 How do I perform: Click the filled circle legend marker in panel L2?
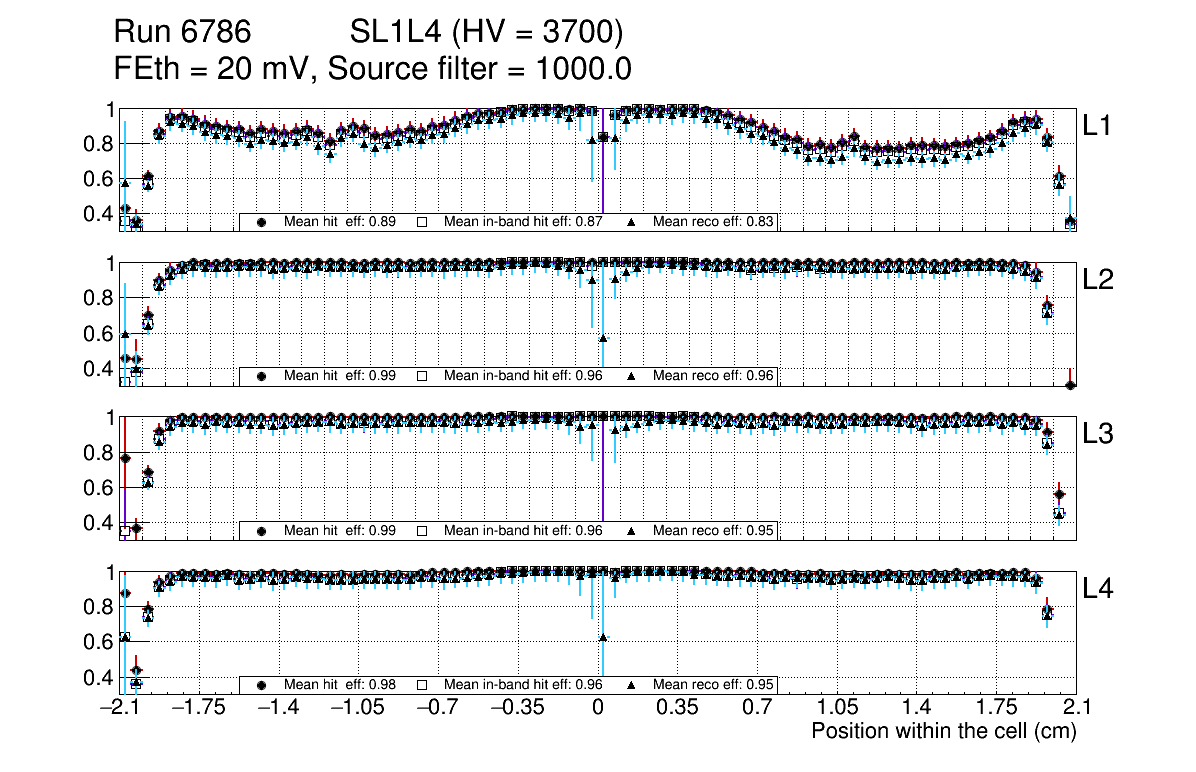[x=261, y=376]
